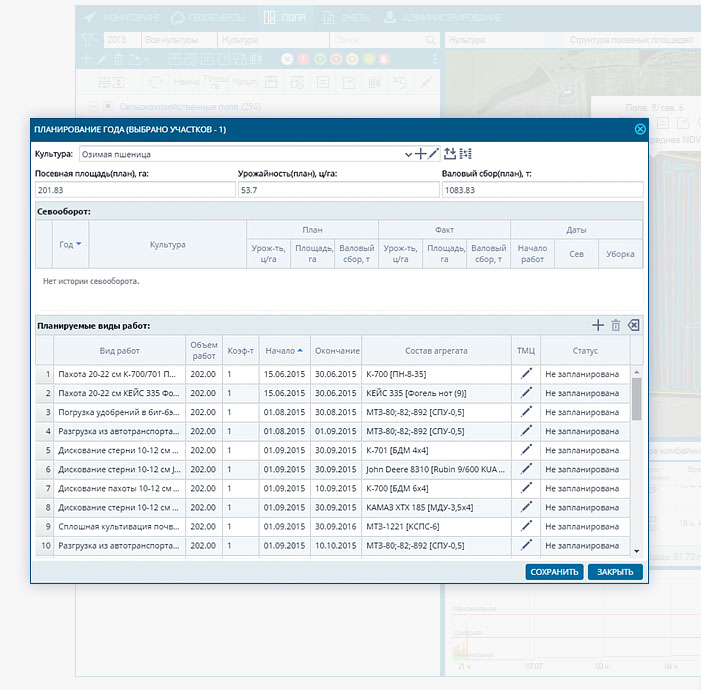The height and width of the screenshot is (690, 701).
Task: Click the works table scrollbar thumb
Action: tap(637, 399)
